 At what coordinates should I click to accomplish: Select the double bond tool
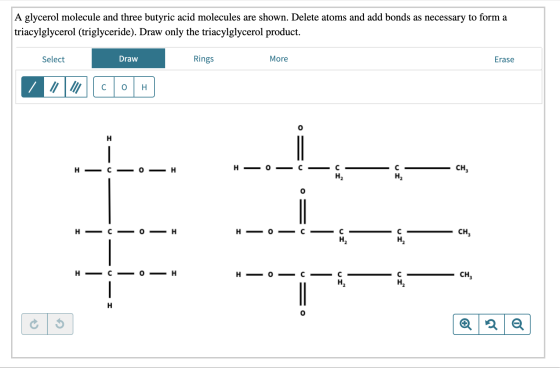[x=54, y=87]
